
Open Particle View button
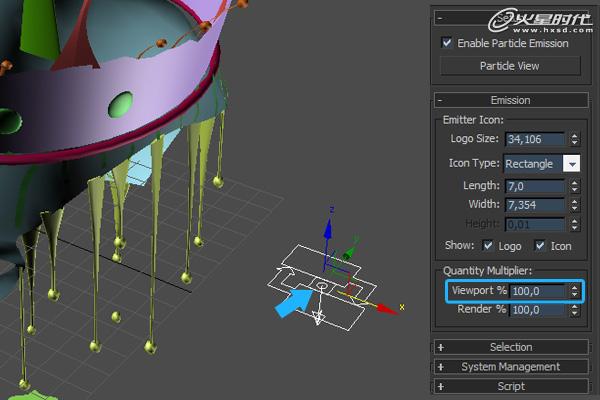pos(510,66)
